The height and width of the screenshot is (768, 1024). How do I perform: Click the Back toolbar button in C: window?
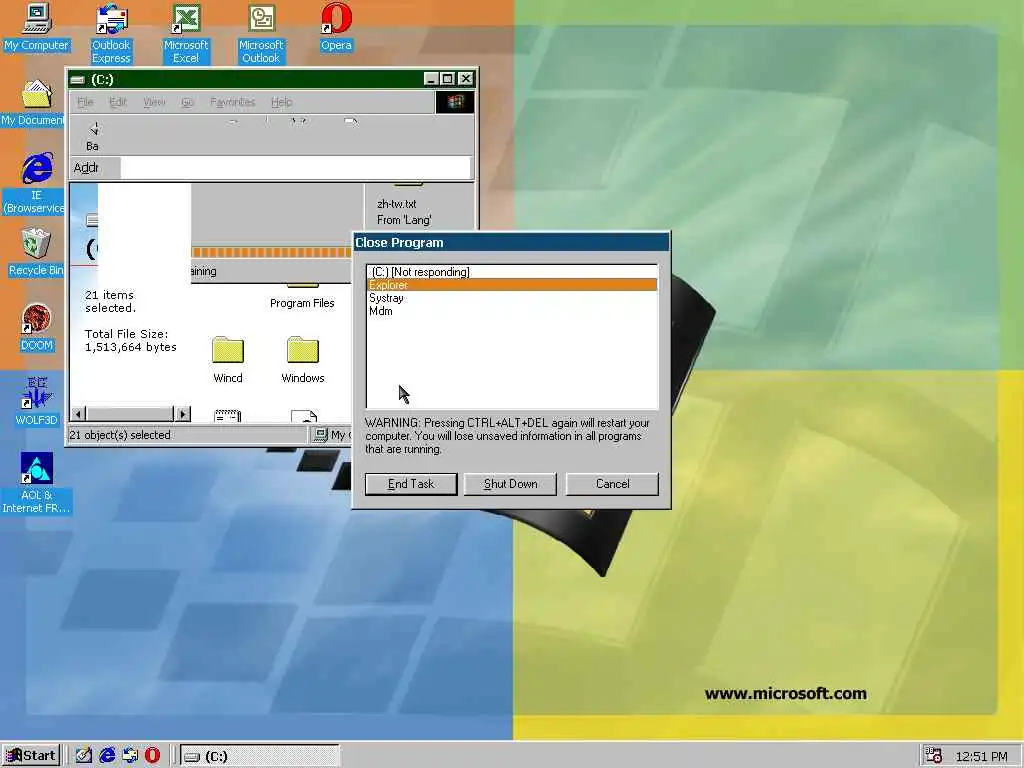pyautogui.click(x=93, y=135)
